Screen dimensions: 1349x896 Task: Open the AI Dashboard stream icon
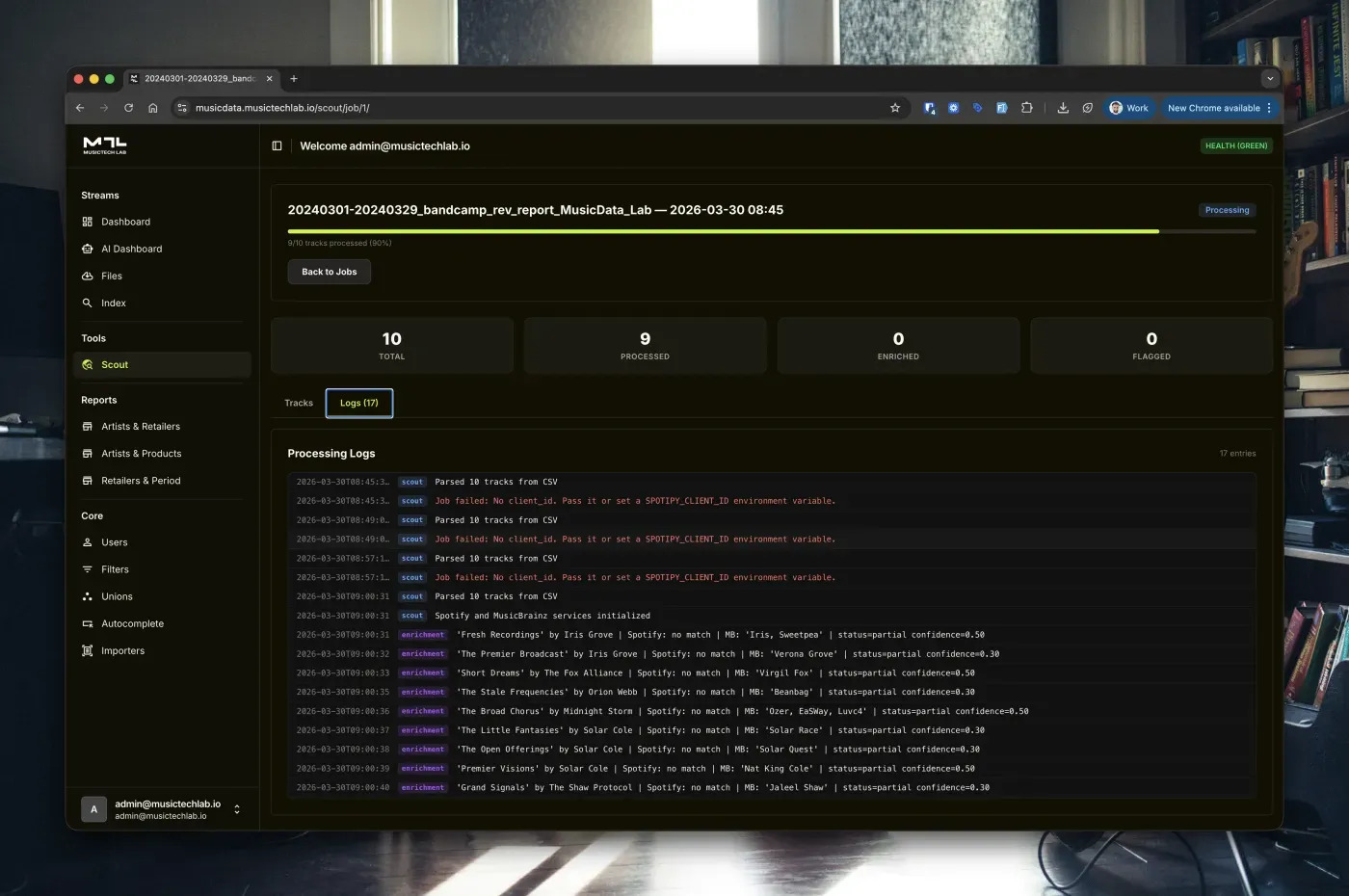click(89, 249)
